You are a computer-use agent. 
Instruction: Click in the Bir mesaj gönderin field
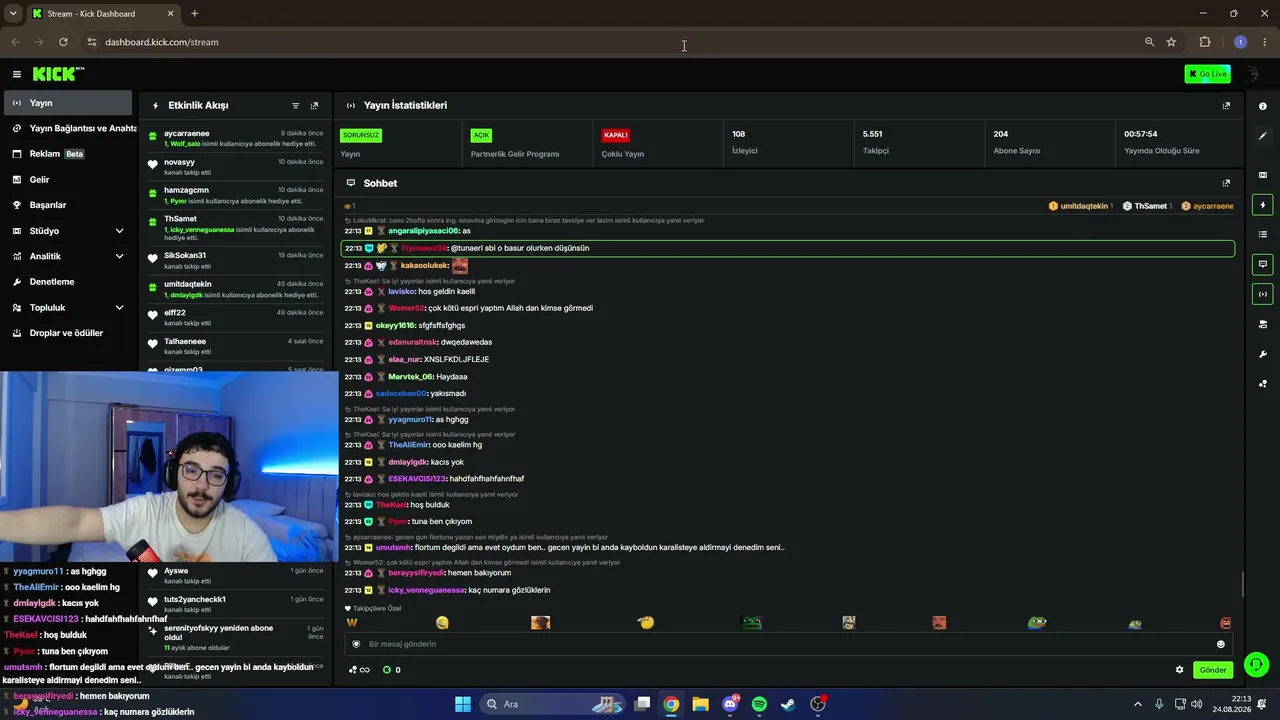pos(787,644)
